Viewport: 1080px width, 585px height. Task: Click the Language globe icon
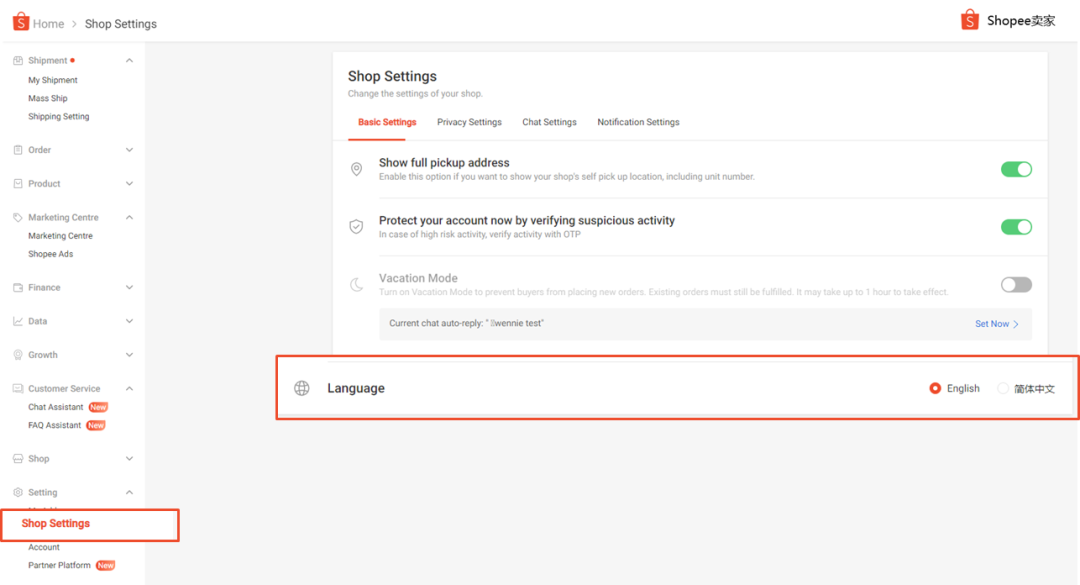coord(302,388)
